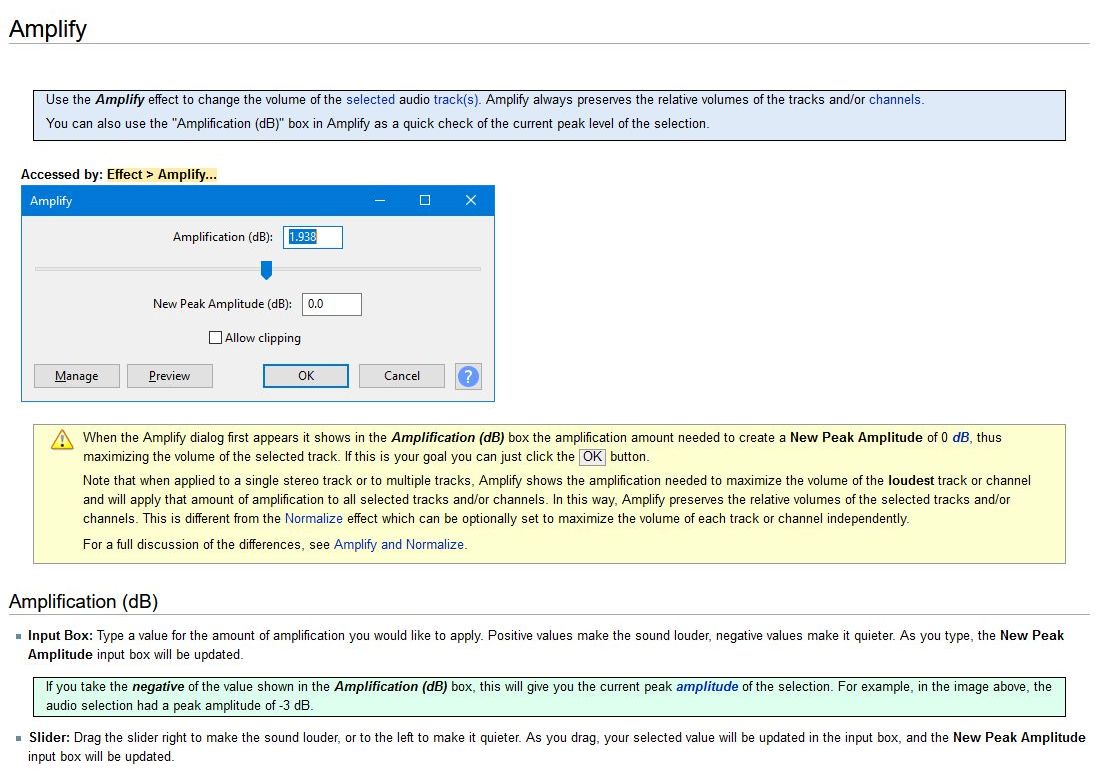
Task: Open the 'channels' link
Action: 895,100
